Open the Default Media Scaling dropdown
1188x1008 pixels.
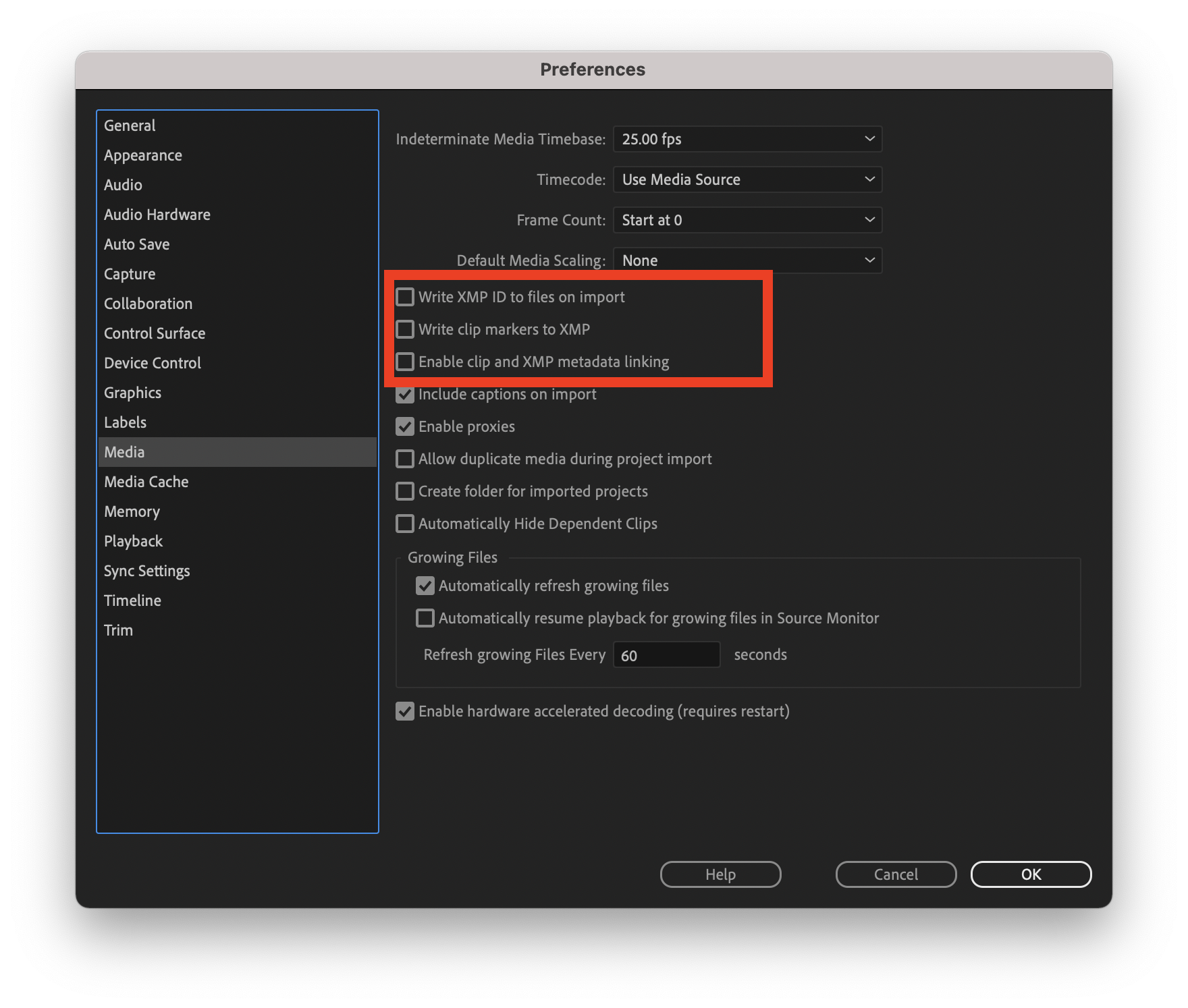(x=747, y=260)
